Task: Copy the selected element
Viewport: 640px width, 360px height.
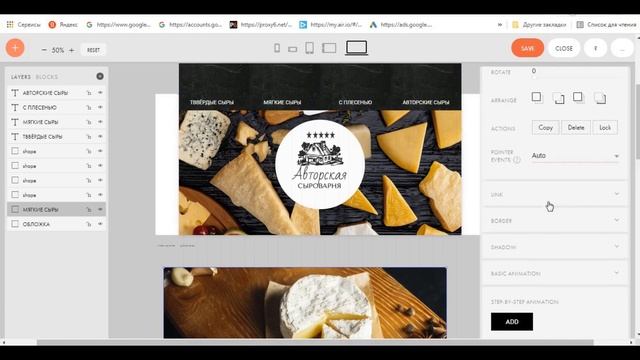Action: coord(545,128)
